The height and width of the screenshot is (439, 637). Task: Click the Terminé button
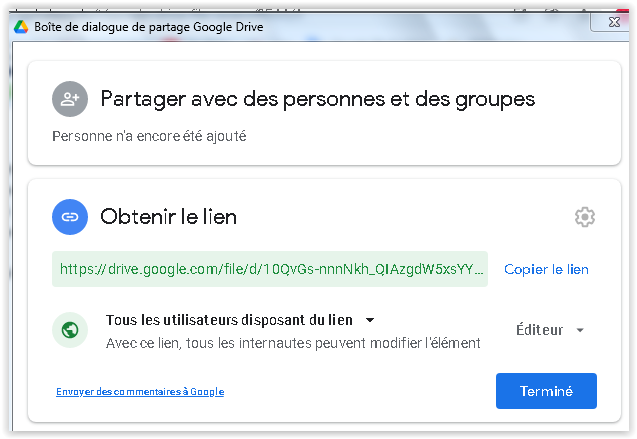[546, 391]
